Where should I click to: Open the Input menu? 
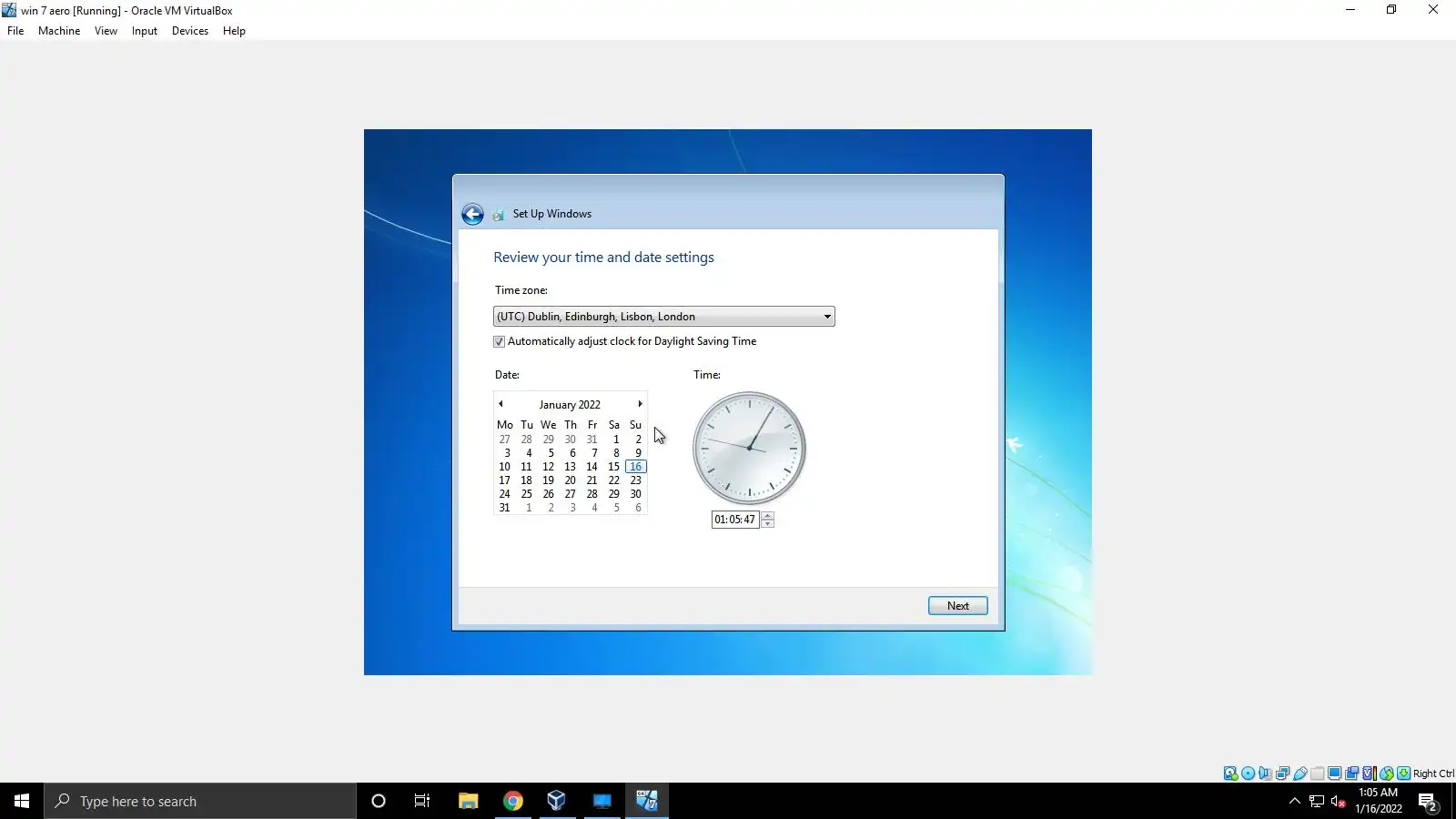[145, 31]
